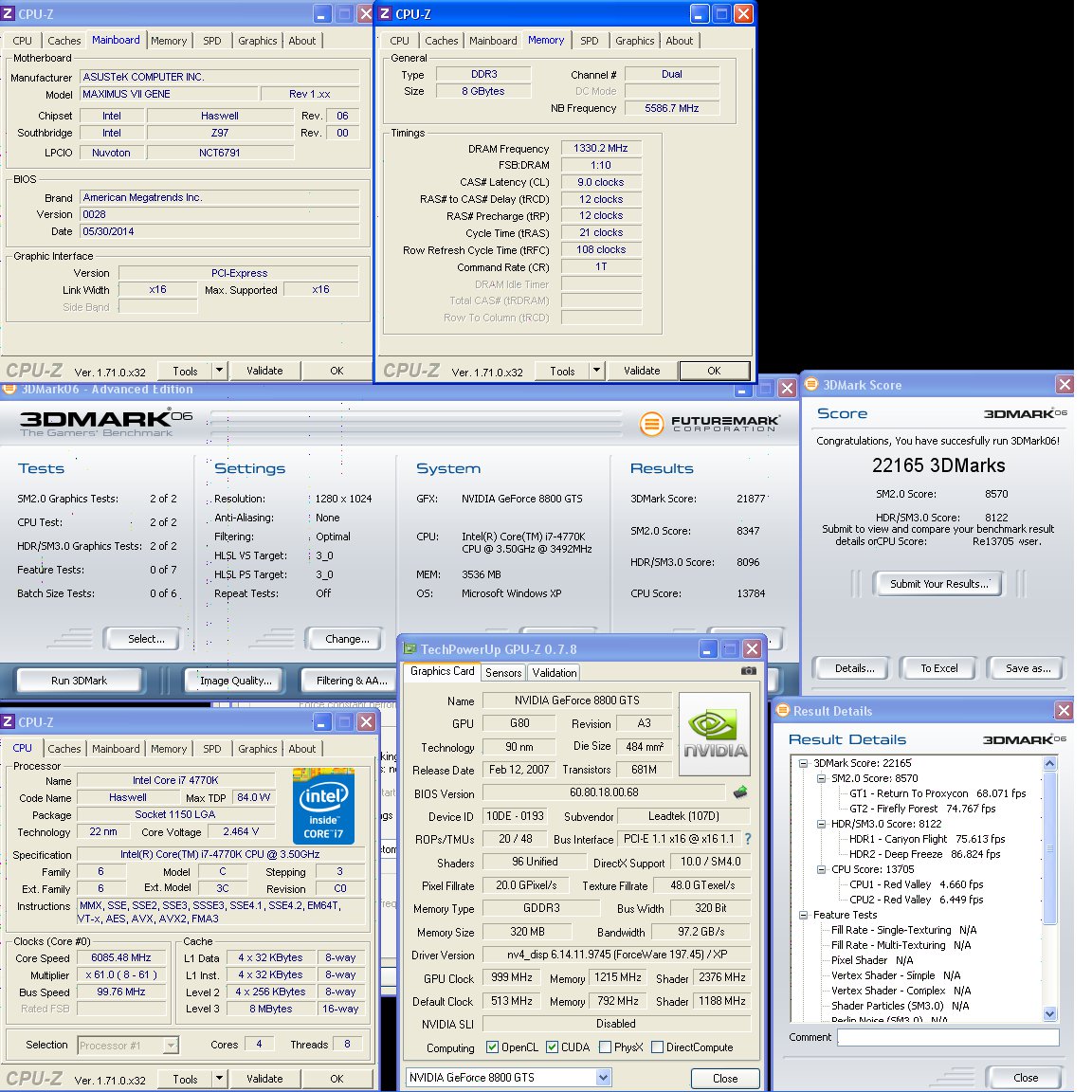
Task: Select the GT1 - Return To Proxycon result row
Action: 937,793
